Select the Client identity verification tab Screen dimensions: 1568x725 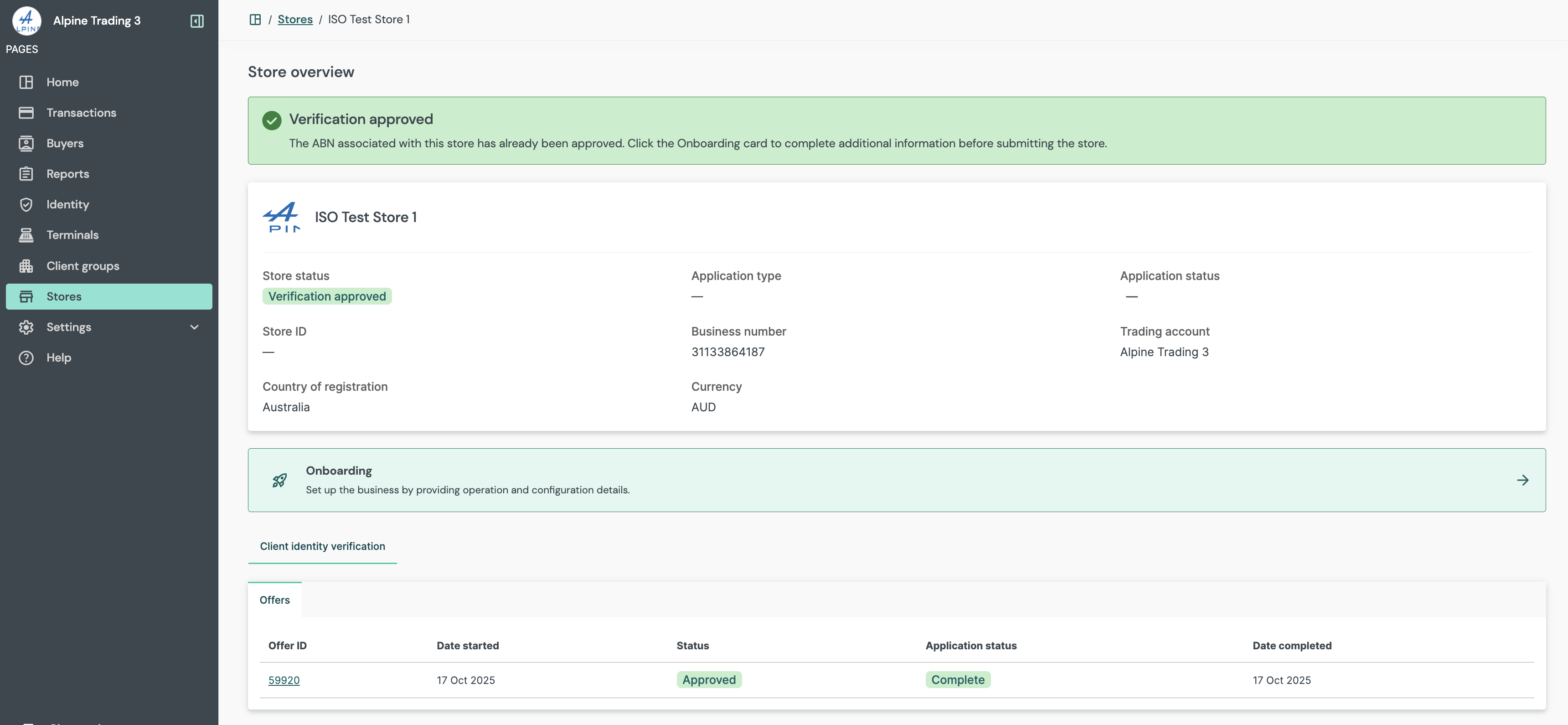tap(322, 546)
